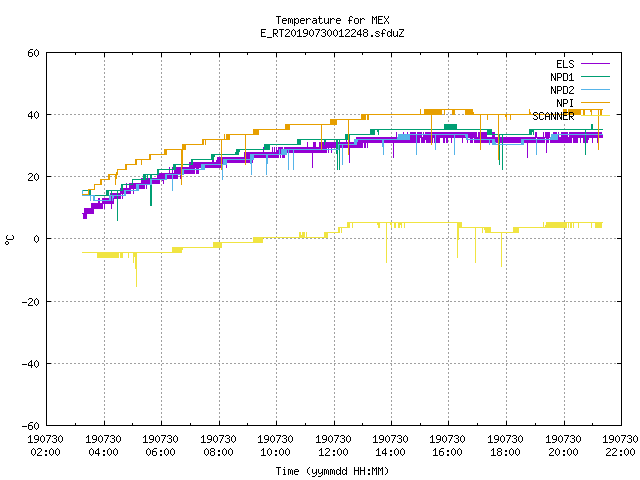
Task: Click the NPI legend label
Action: (x=565, y=103)
